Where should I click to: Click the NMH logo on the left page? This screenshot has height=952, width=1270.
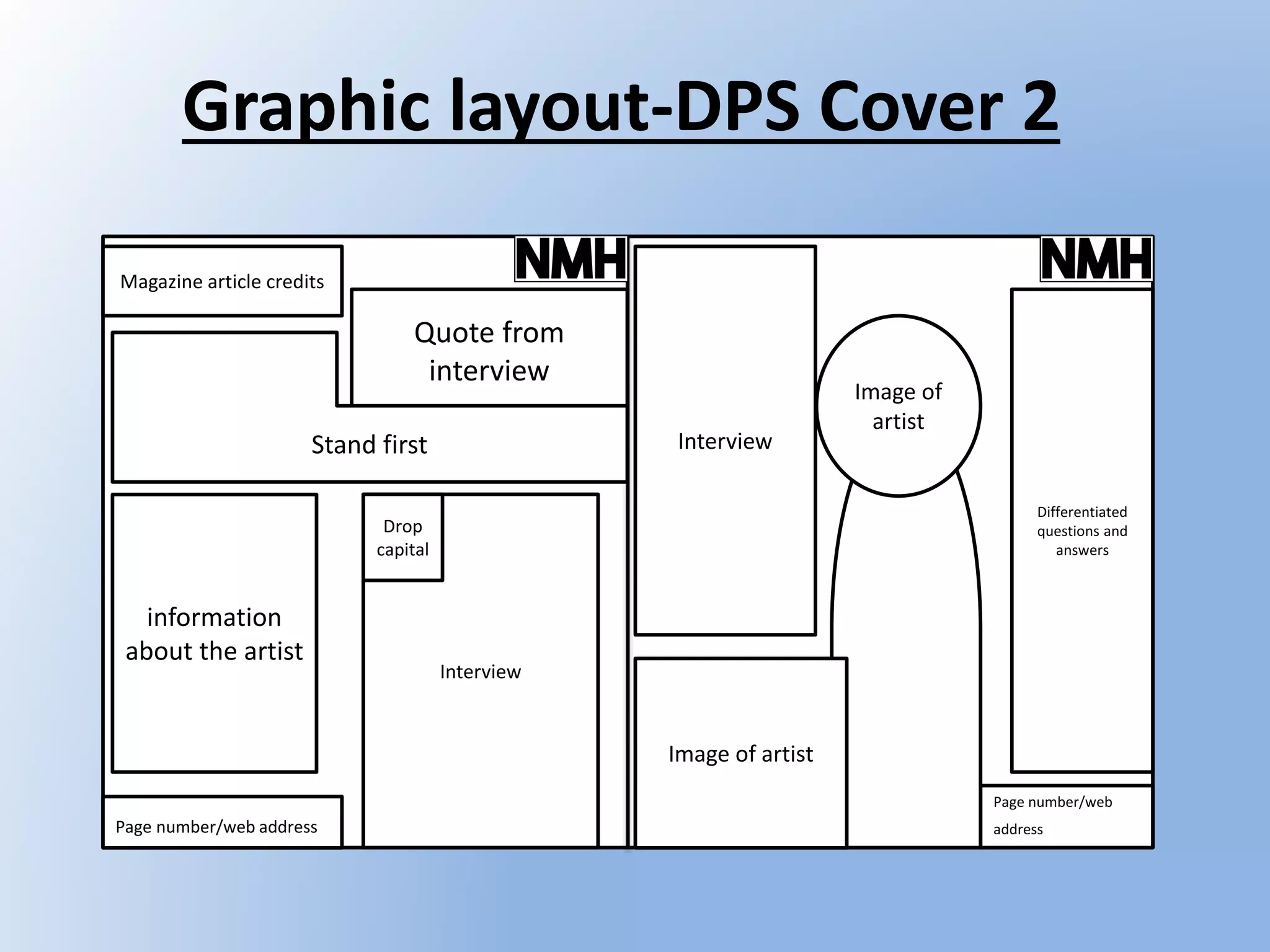pos(571,259)
